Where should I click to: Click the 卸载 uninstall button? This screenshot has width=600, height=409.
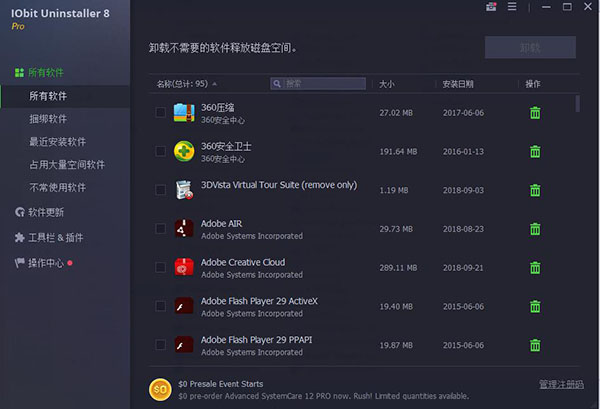tap(530, 47)
